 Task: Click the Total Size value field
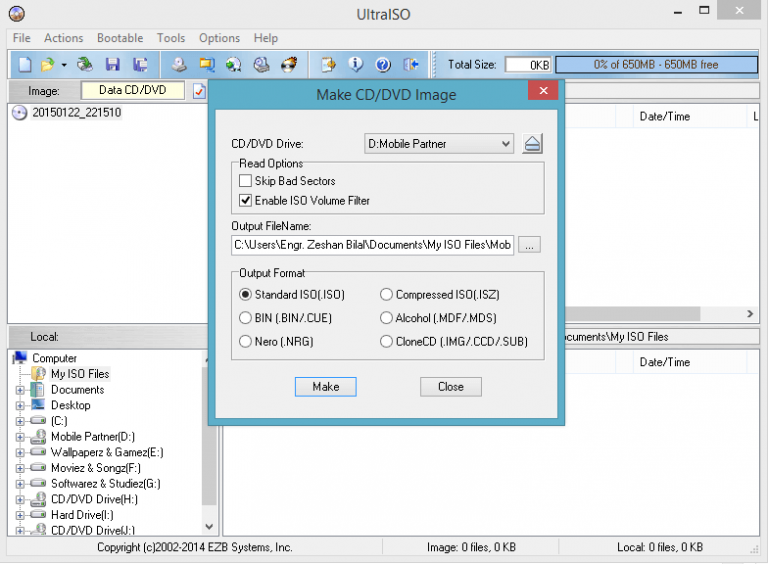tap(528, 65)
